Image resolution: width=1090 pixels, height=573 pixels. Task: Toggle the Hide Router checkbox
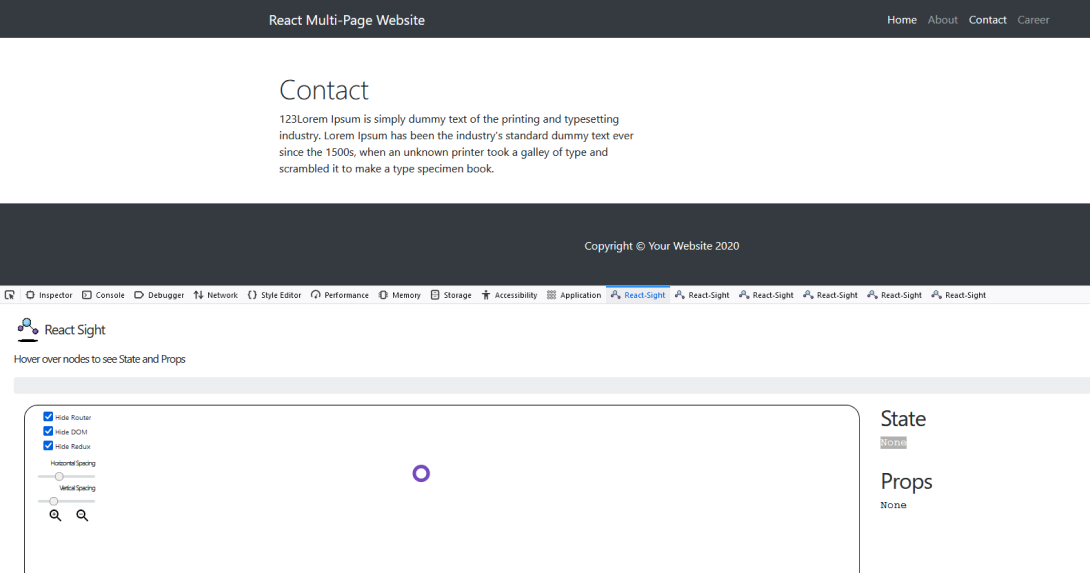[x=48, y=417]
